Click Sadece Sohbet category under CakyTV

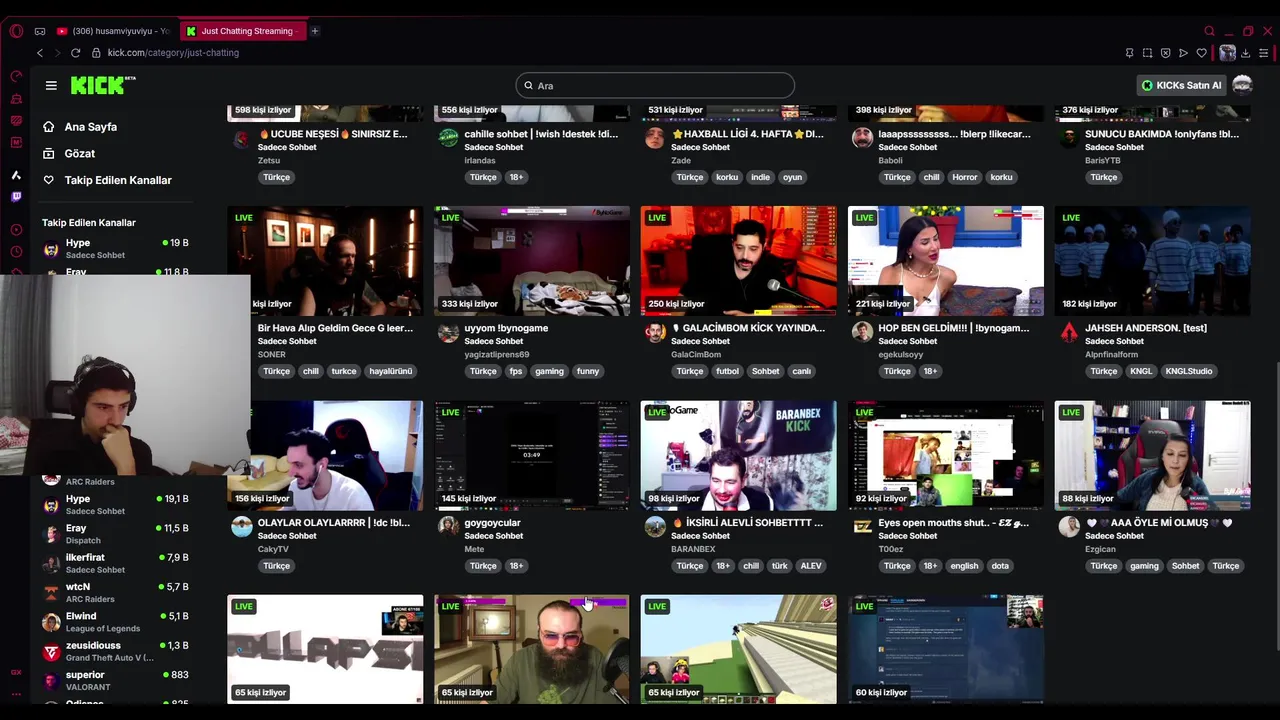coord(287,536)
